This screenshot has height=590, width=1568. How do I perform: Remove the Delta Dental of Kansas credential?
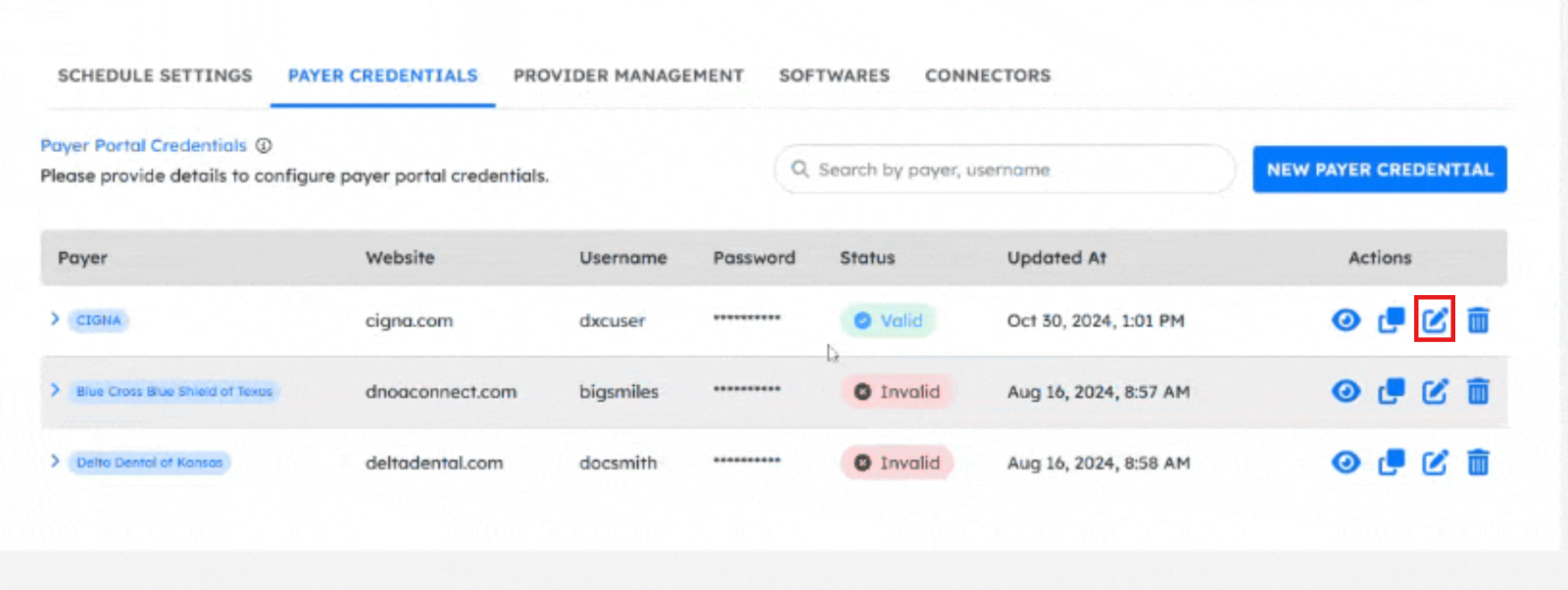click(x=1478, y=462)
